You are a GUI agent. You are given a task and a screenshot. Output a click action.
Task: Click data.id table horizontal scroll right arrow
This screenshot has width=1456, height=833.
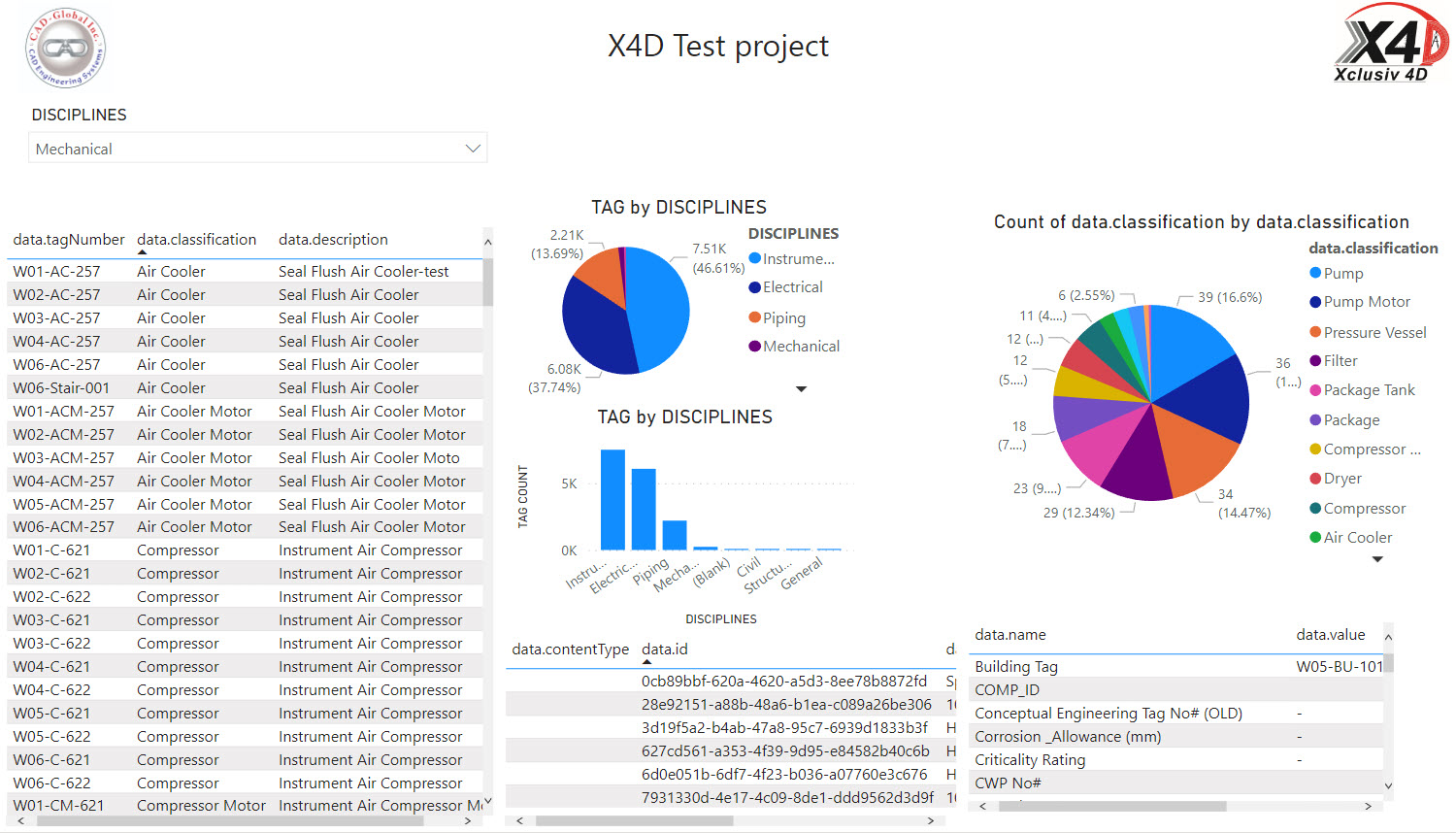click(931, 821)
